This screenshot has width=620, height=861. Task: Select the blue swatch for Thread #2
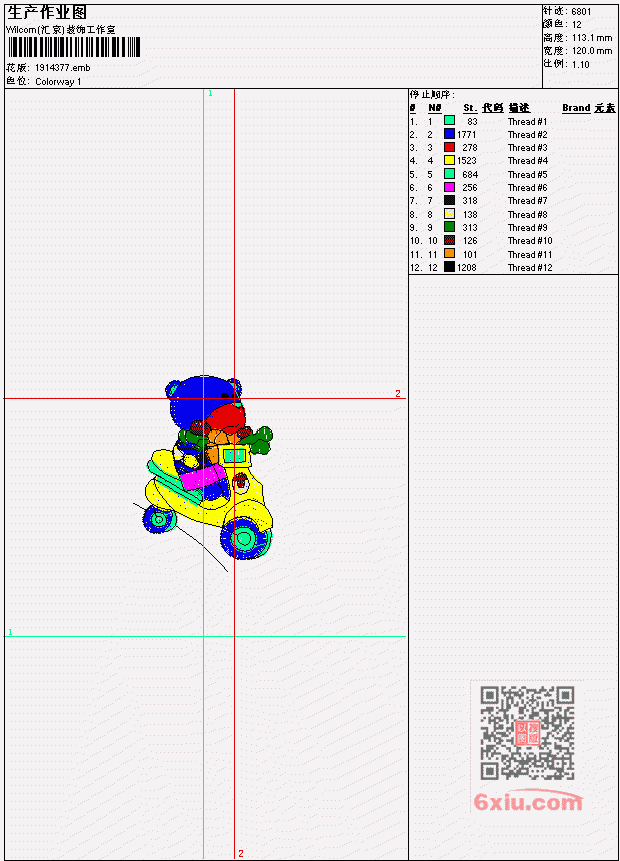pyautogui.click(x=449, y=134)
